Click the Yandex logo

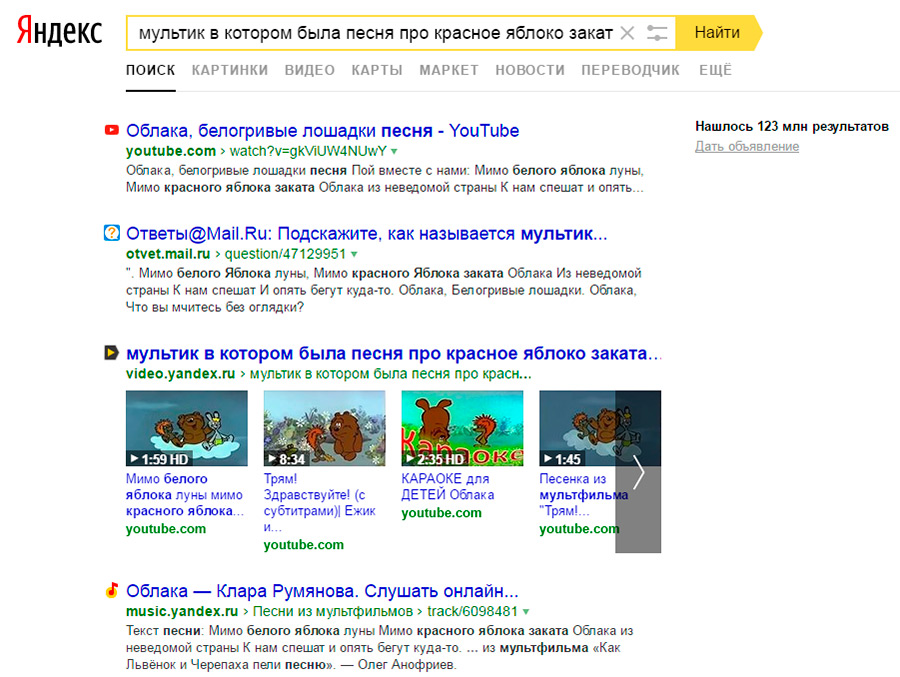pyautogui.click(x=59, y=33)
